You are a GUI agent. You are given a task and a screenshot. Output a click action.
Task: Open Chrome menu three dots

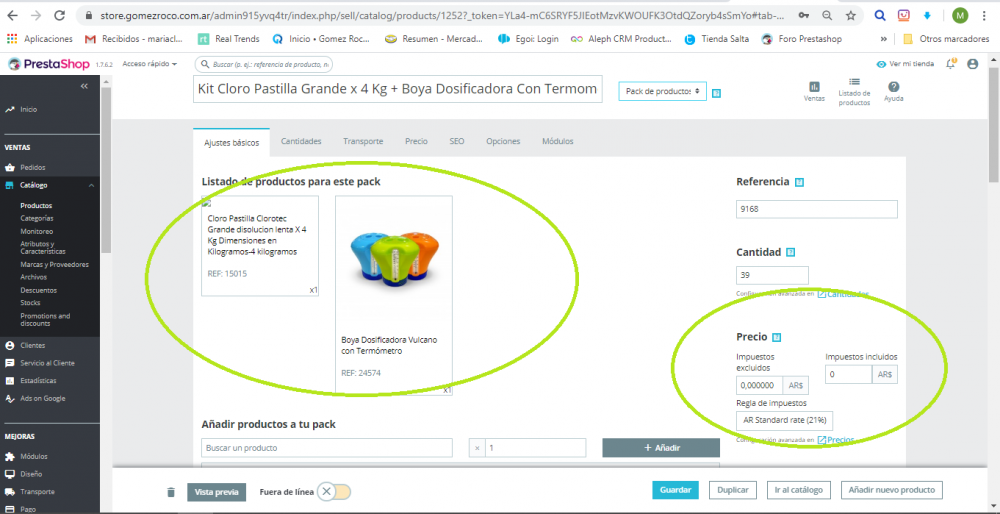point(985,15)
